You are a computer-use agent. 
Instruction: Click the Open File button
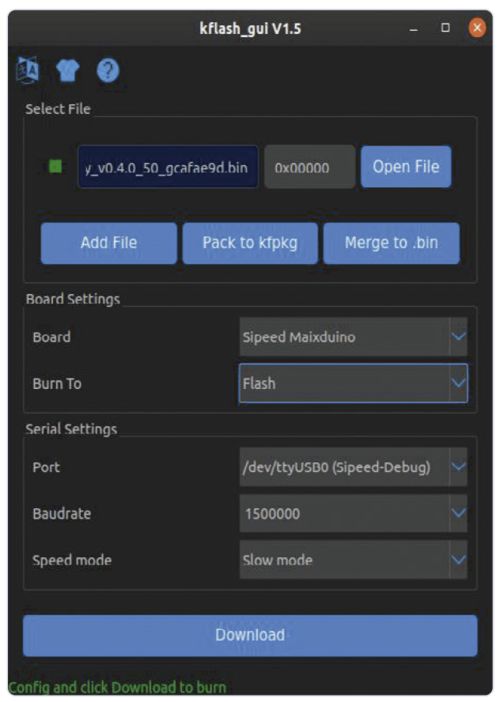(406, 167)
